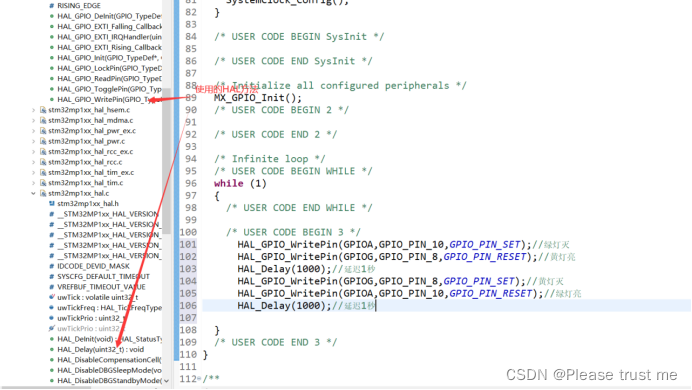Click the stm32mp1xx_hal_tim.c file icon
Image resolution: width=692 pixels, height=390 pixels.
43,183
